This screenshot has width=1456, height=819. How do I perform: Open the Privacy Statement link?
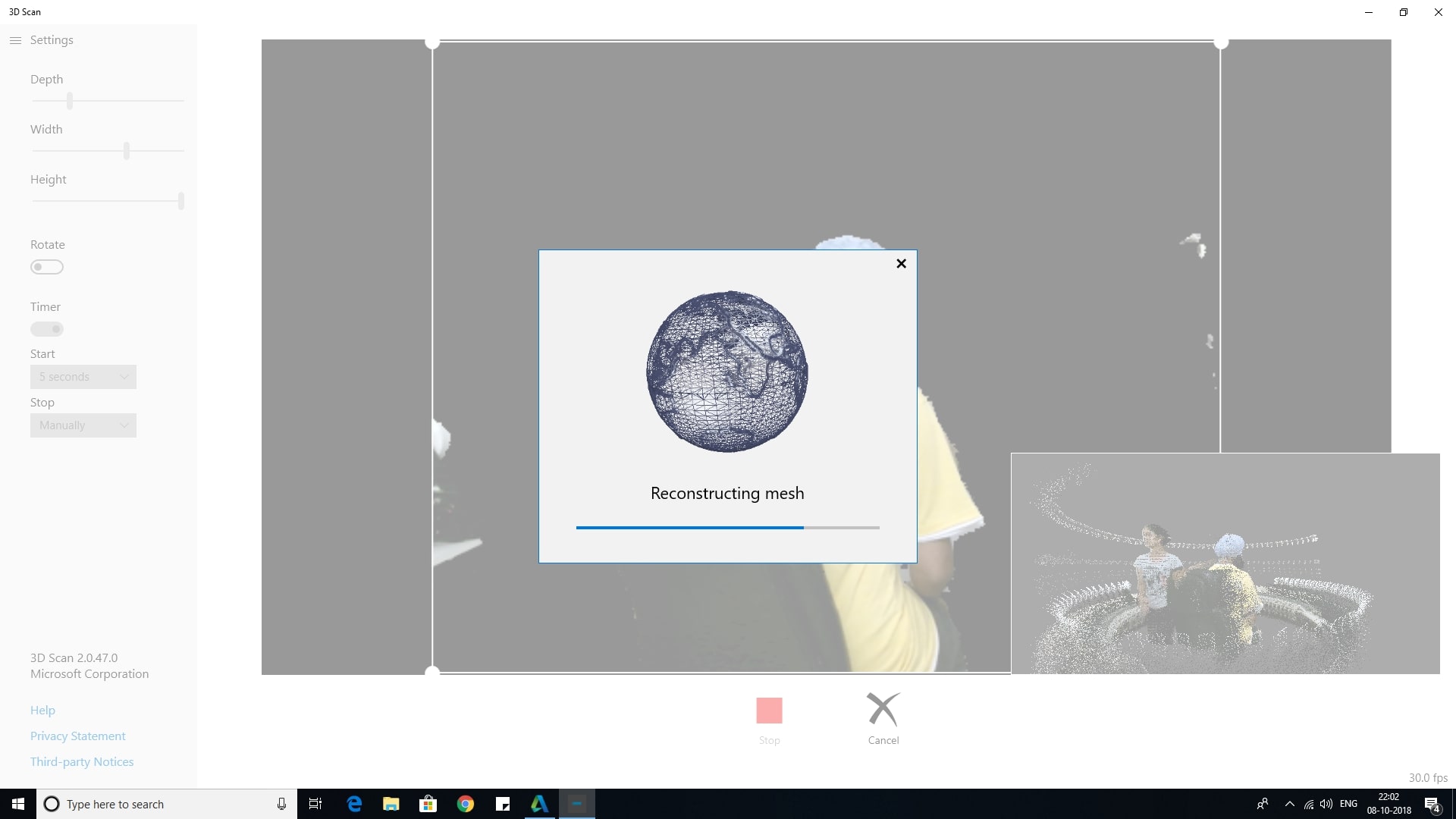78,736
